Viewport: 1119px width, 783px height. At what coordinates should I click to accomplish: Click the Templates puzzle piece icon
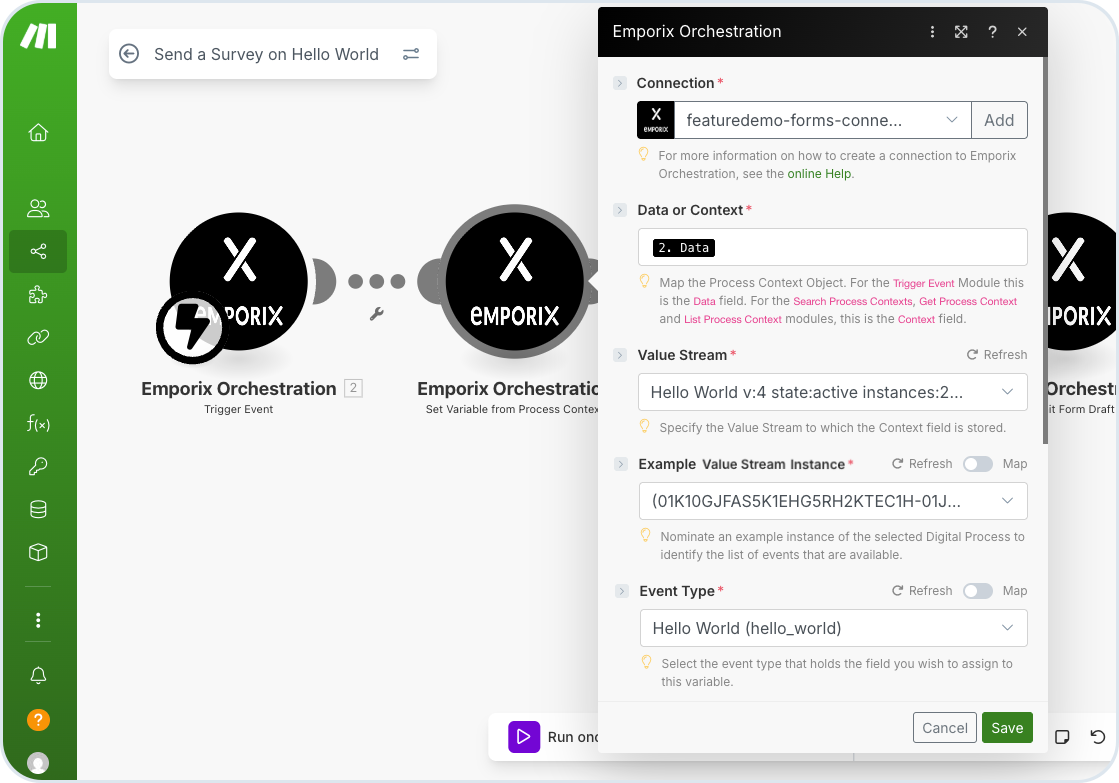(x=38, y=295)
